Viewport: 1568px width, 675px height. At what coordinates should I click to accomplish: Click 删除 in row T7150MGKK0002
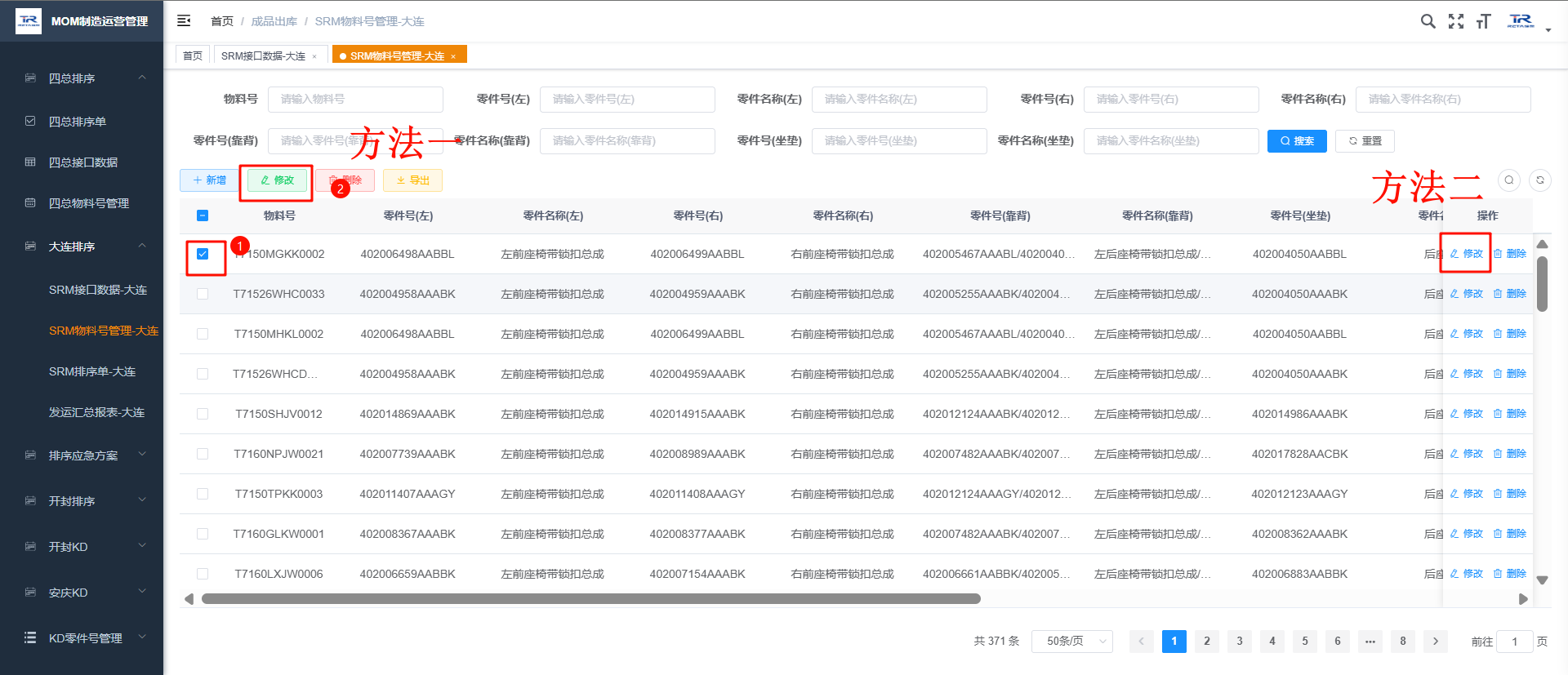pos(1510,254)
